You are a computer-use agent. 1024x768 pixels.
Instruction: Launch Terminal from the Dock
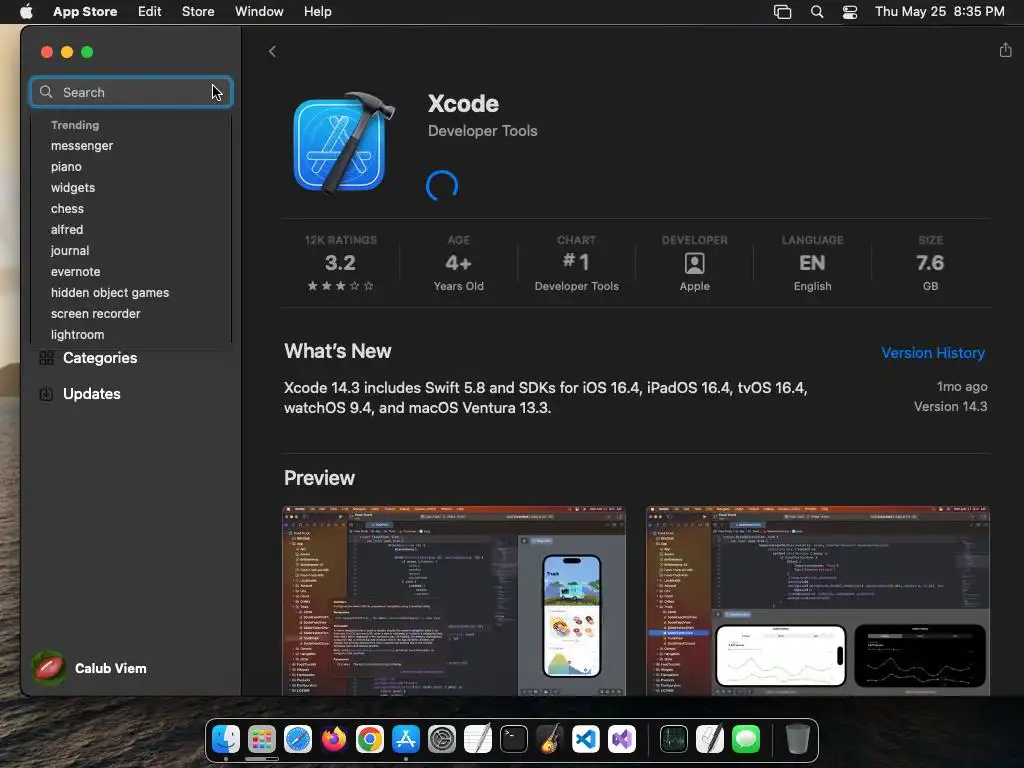tap(514, 739)
